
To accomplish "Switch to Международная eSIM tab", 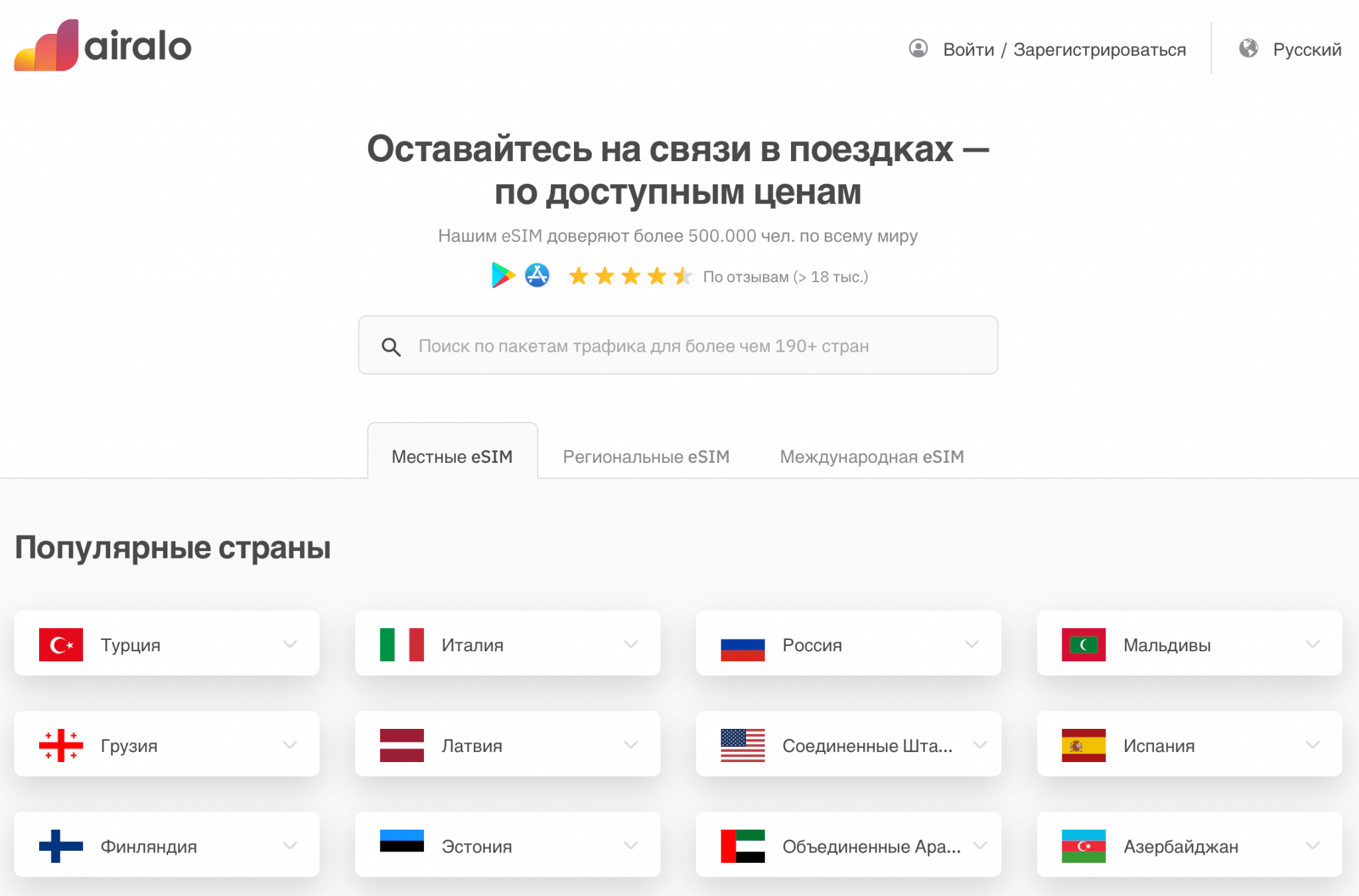I will 872,456.
